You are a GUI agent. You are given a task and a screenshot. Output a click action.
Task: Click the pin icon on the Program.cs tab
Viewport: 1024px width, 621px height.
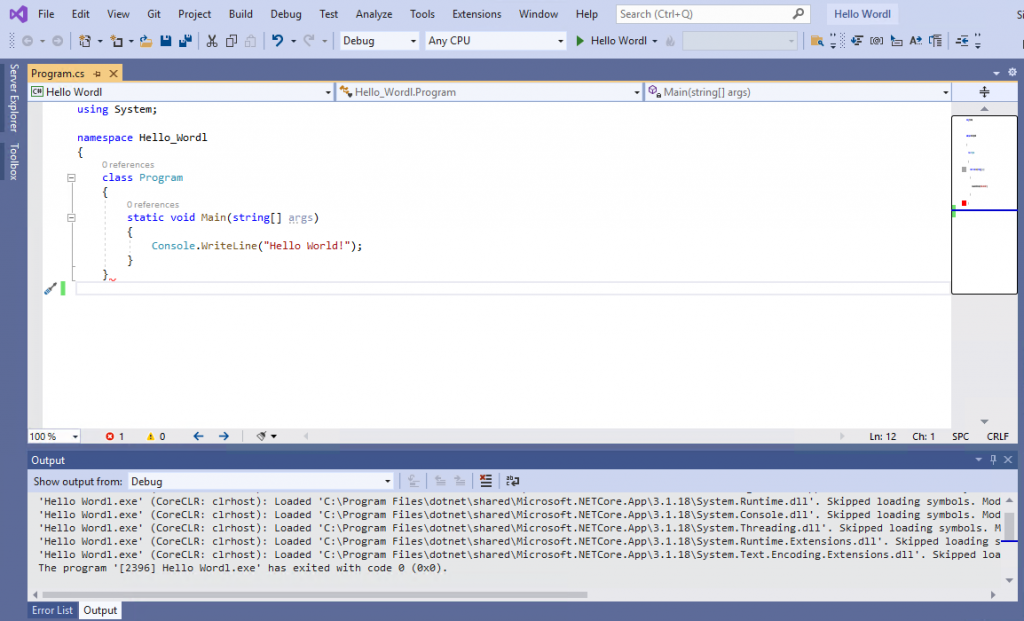point(97,74)
